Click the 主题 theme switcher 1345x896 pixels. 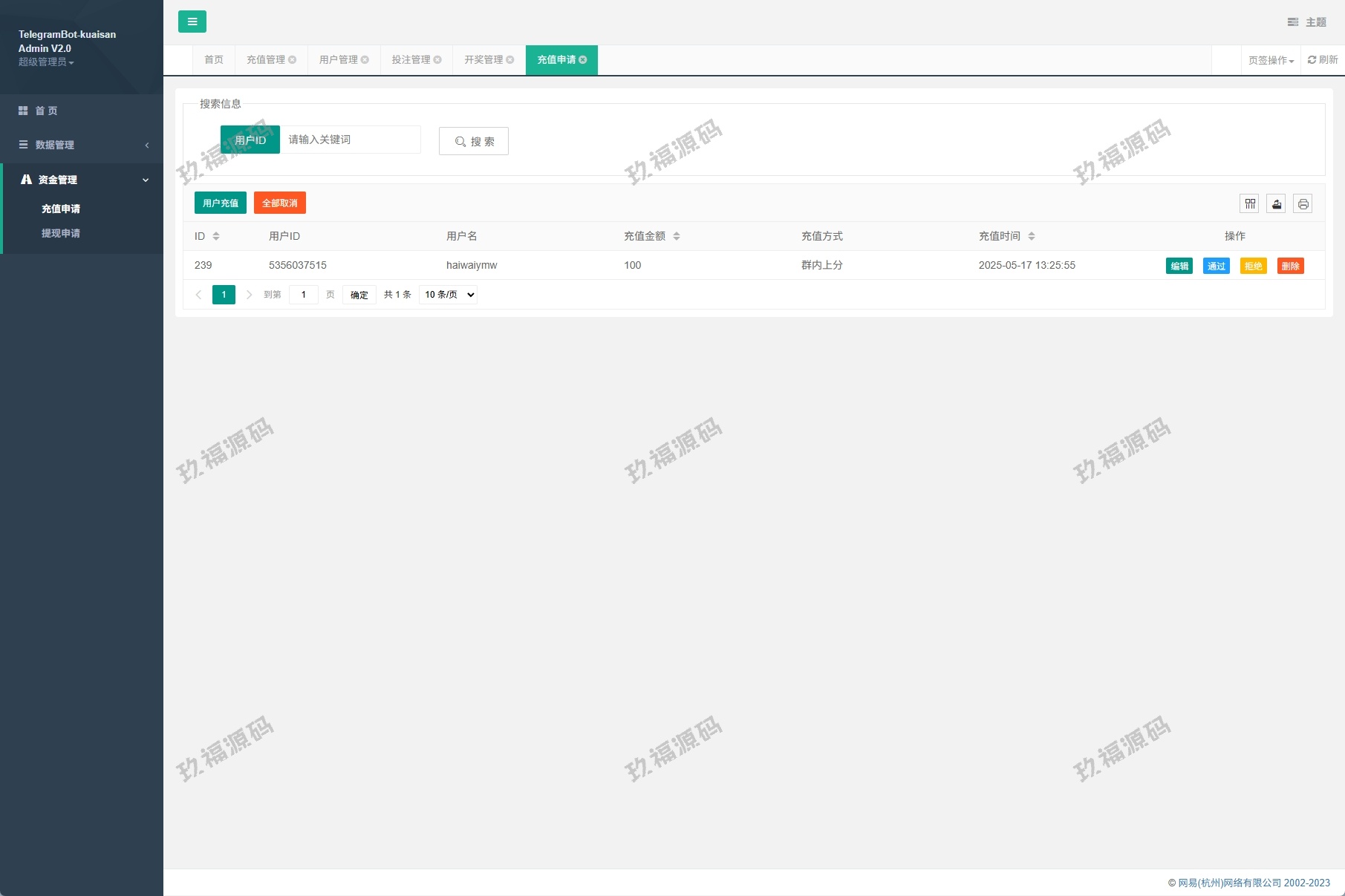tap(1307, 22)
